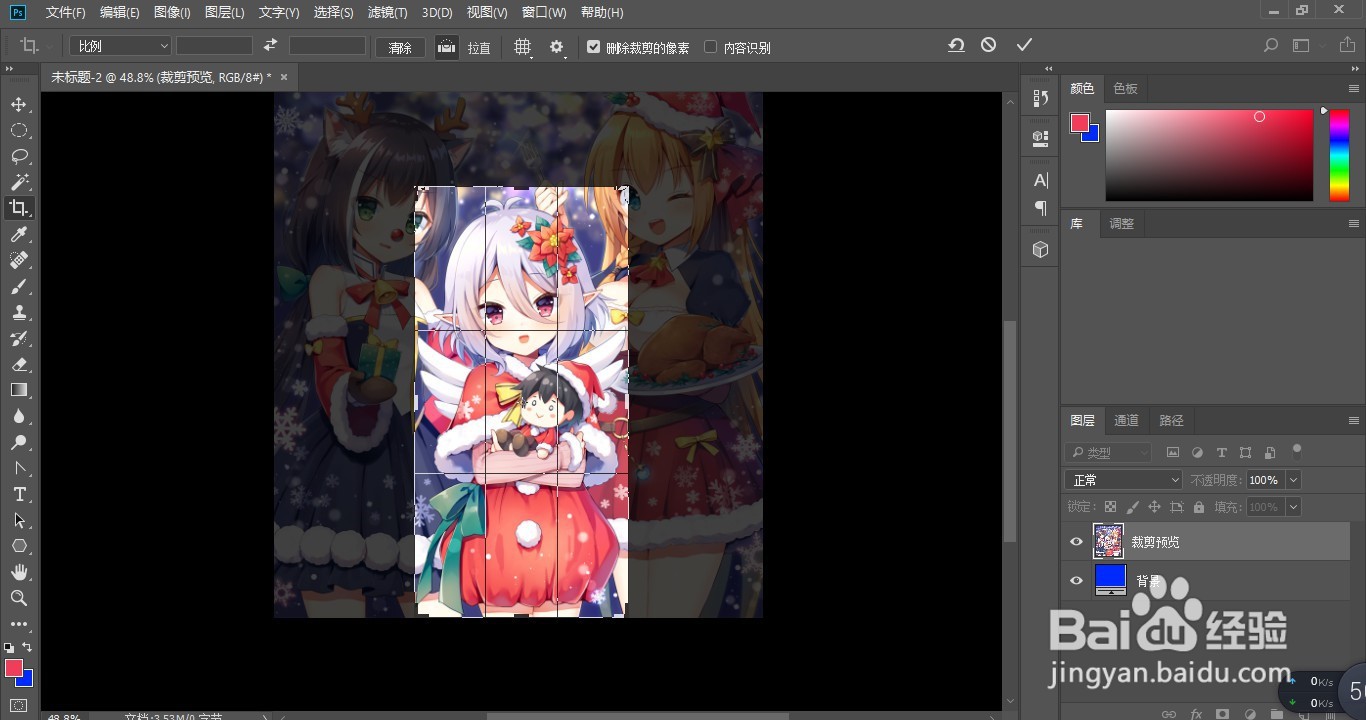Cancel the current crop operation

pyautogui.click(x=988, y=46)
